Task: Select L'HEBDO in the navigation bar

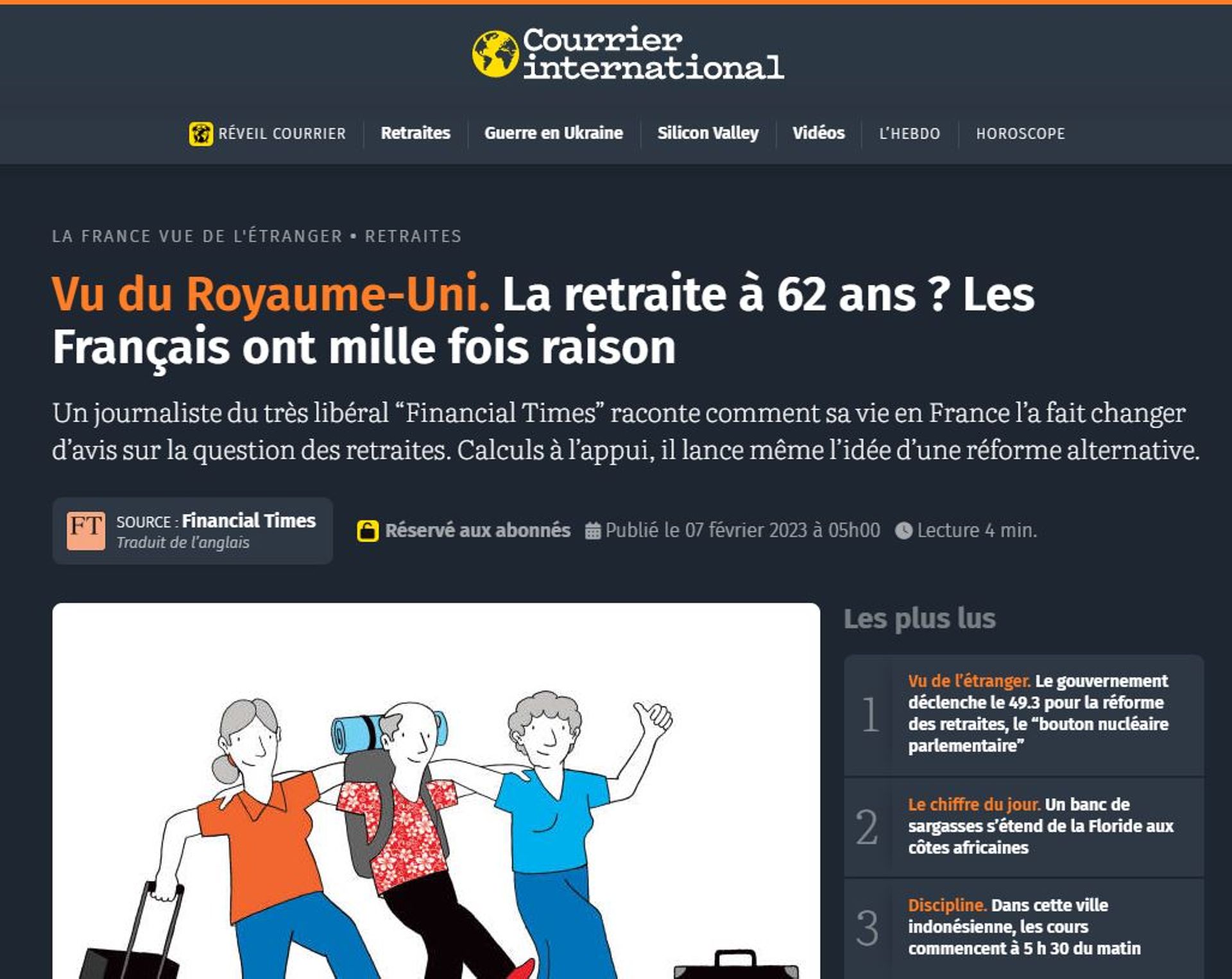Action: [909, 133]
